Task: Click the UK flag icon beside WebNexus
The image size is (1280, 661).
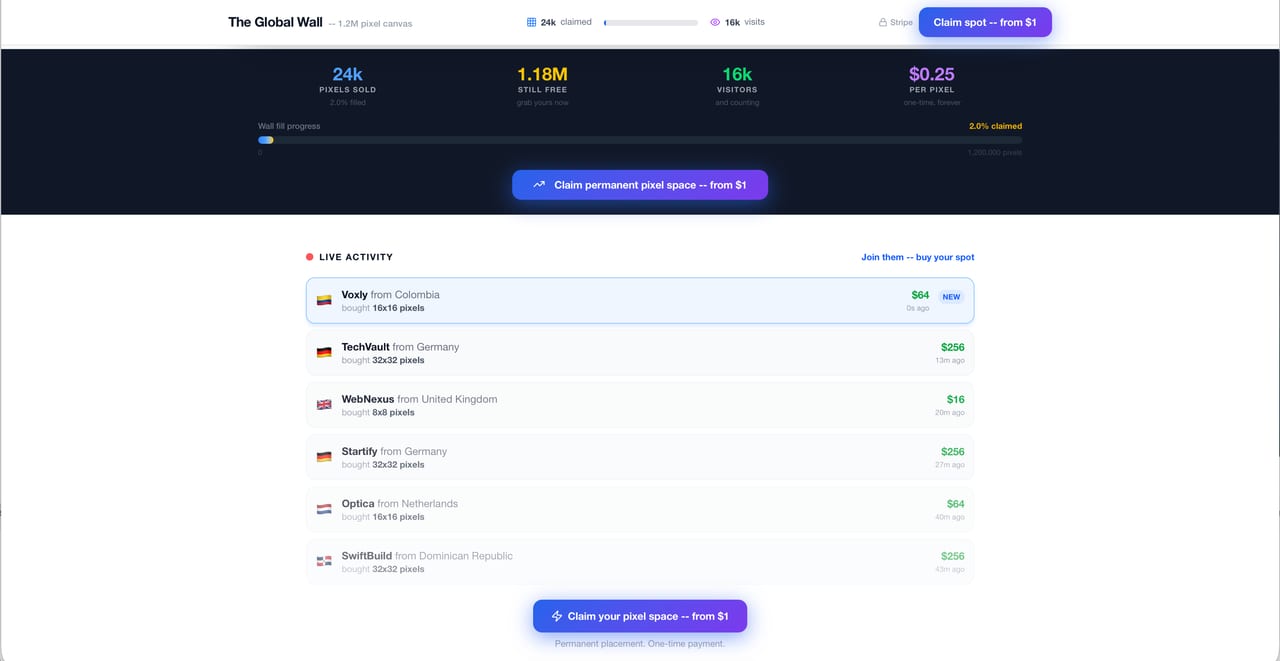Action: click(x=324, y=404)
